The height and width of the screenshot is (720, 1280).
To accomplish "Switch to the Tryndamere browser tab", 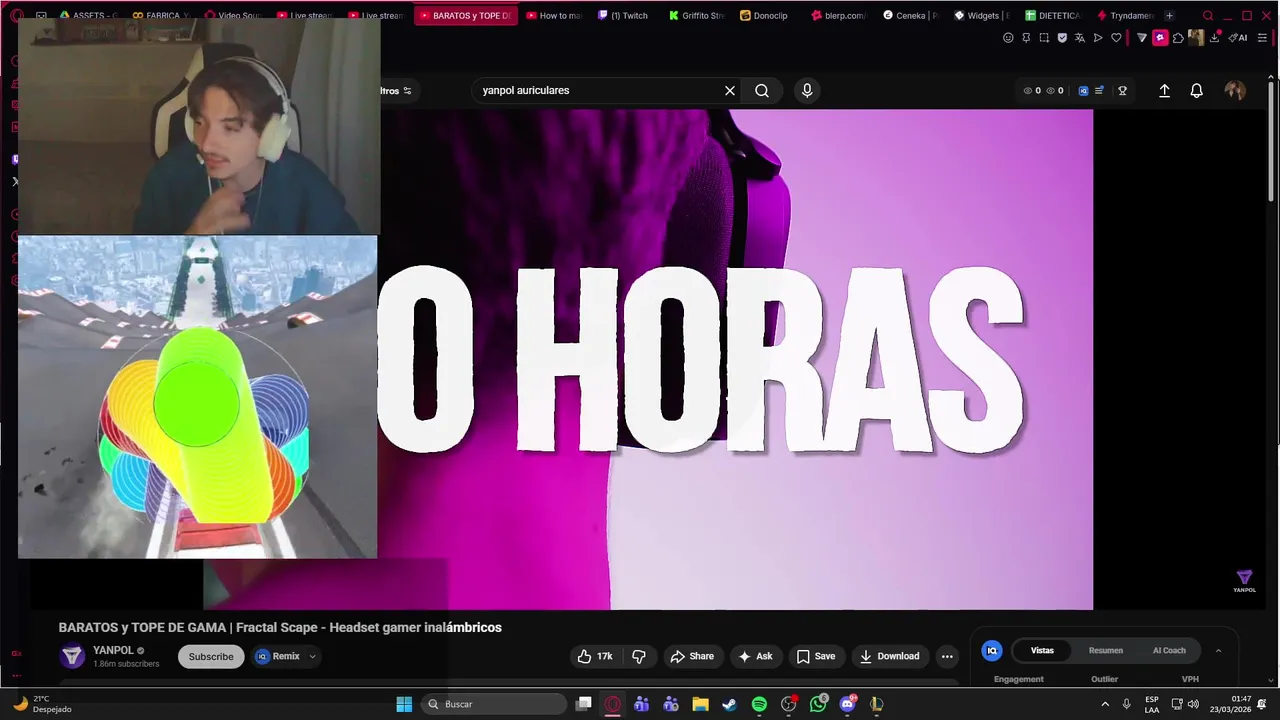I will point(1125,15).
